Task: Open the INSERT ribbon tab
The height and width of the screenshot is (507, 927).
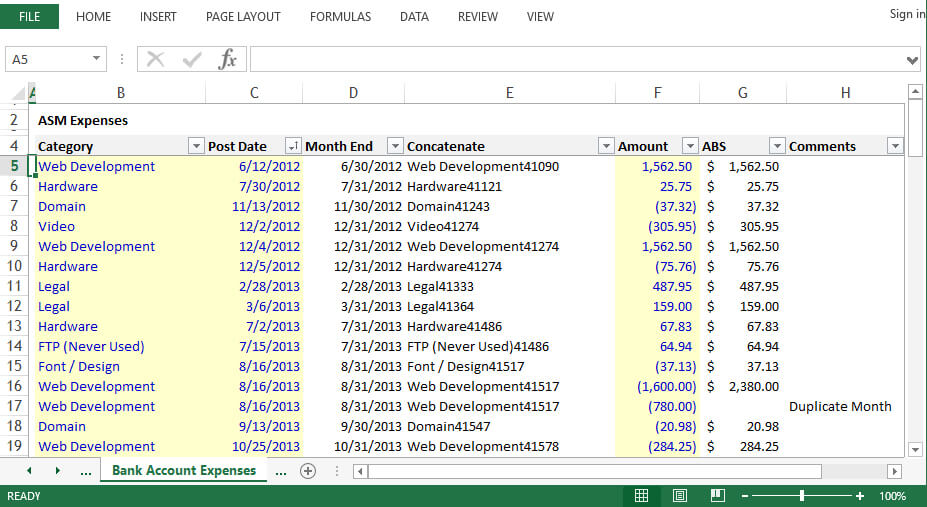Action: [x=158, y=17]
